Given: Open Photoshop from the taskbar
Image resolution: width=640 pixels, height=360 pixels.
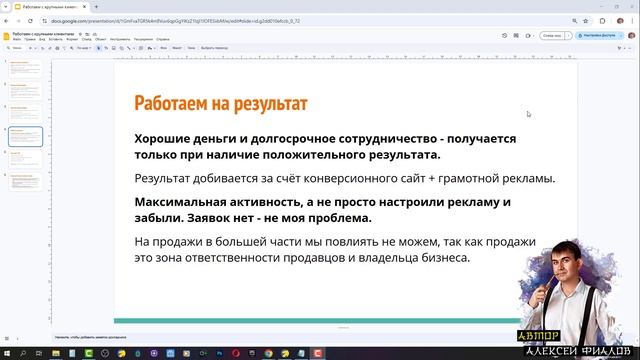Looking at the screenshot, I should pos(220,353).
